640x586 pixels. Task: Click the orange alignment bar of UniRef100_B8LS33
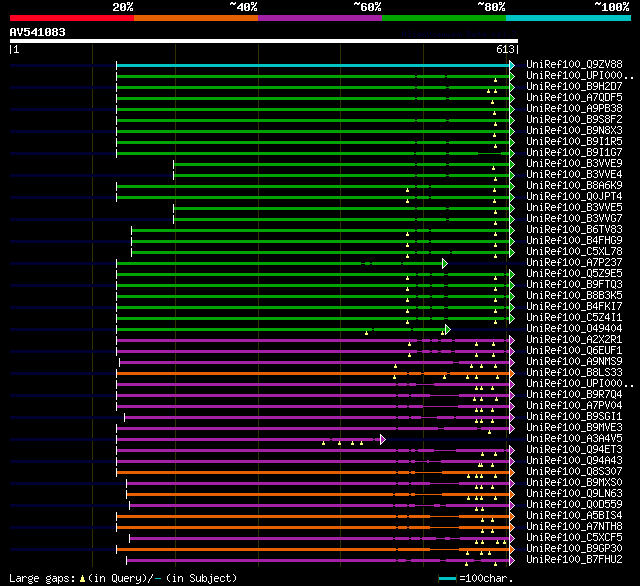click(313, 373)
